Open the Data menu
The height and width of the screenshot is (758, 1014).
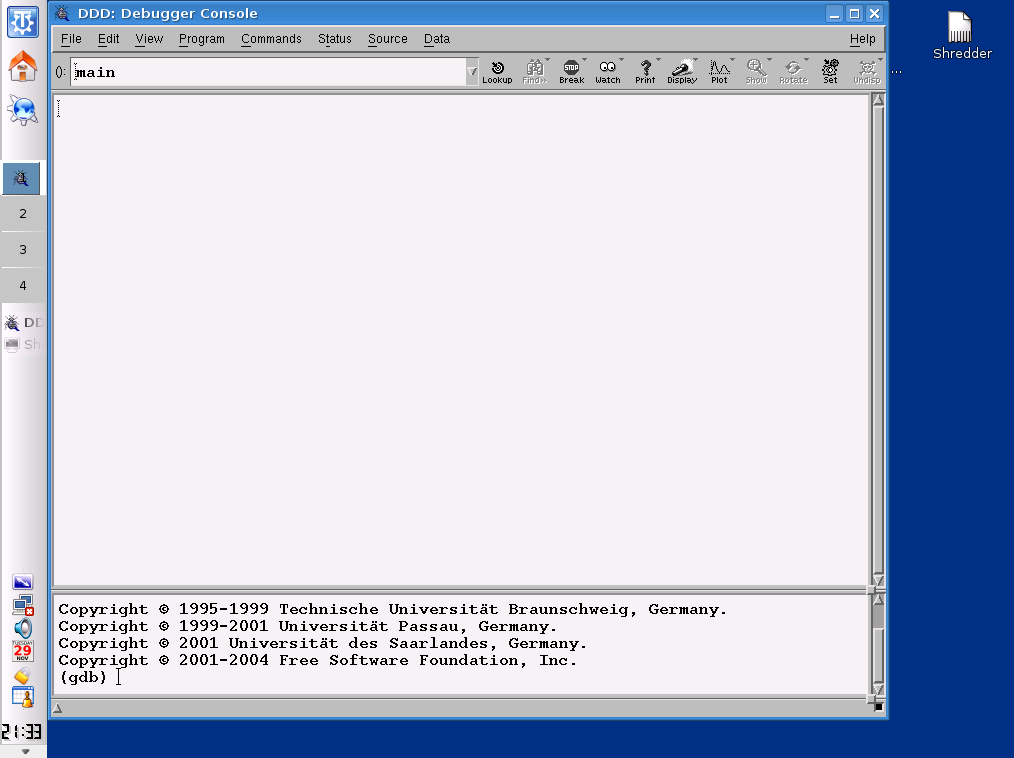(x=437, y=39)
